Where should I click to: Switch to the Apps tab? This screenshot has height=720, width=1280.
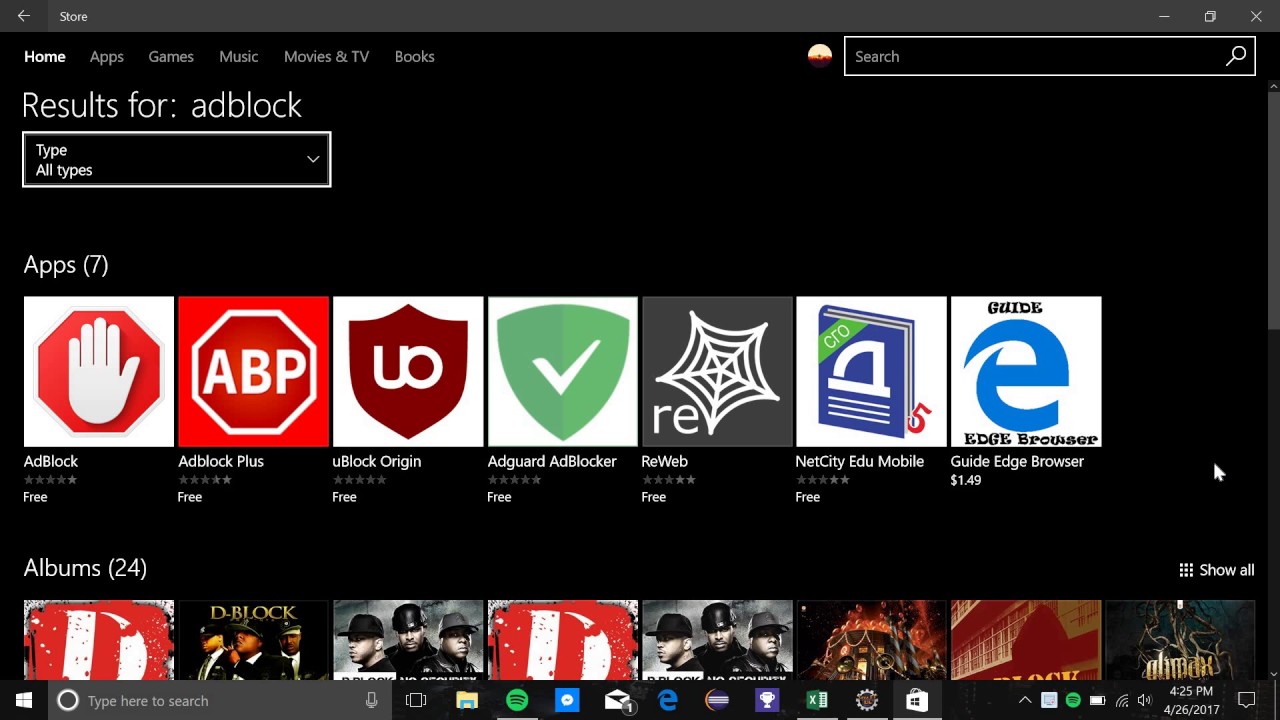click(x=107, y=56)
